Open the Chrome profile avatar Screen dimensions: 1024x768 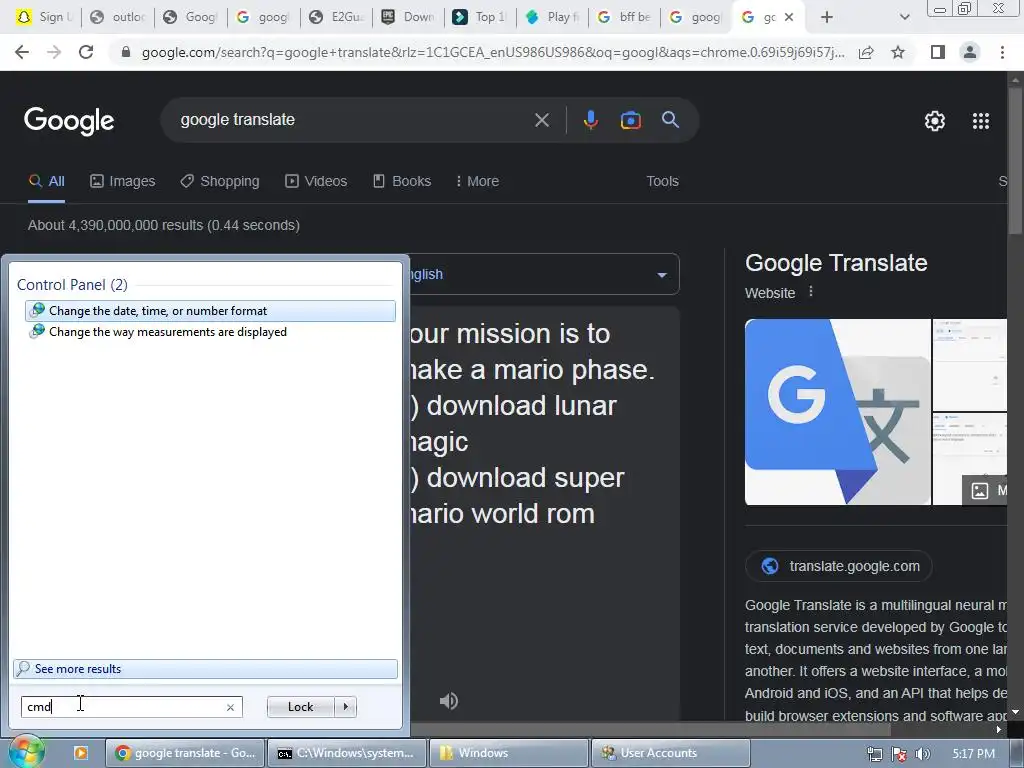(x=970, y=52)
